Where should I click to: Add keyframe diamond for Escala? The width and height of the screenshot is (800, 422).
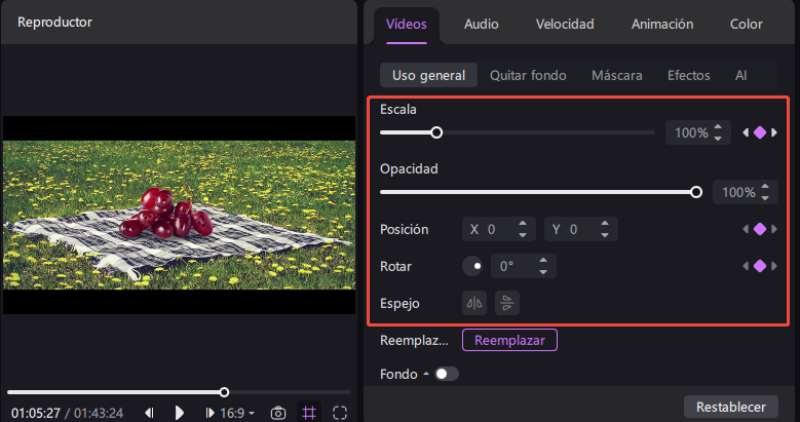click(759, 132)
